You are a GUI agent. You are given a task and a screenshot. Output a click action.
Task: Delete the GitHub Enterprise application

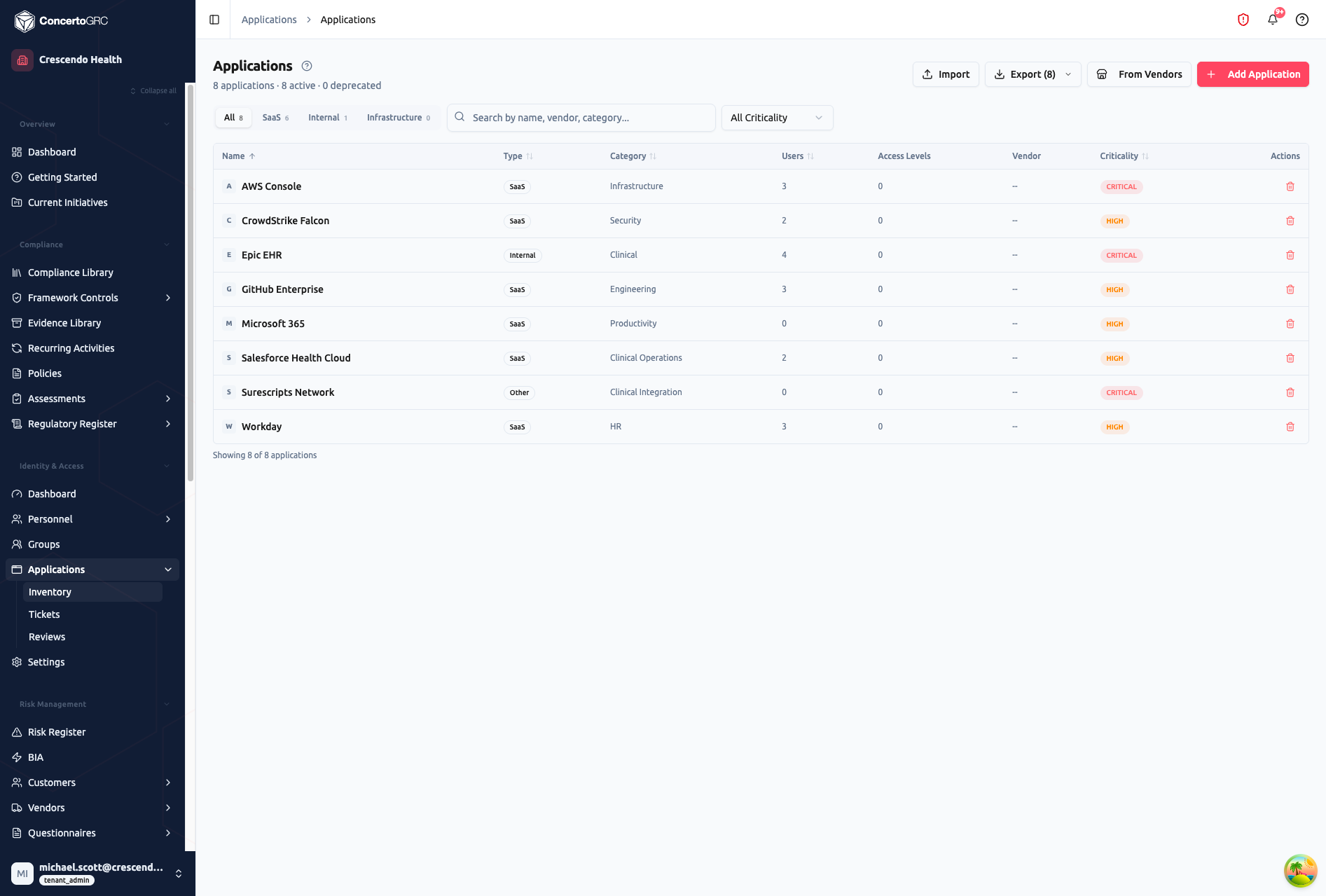[1290, 289]
